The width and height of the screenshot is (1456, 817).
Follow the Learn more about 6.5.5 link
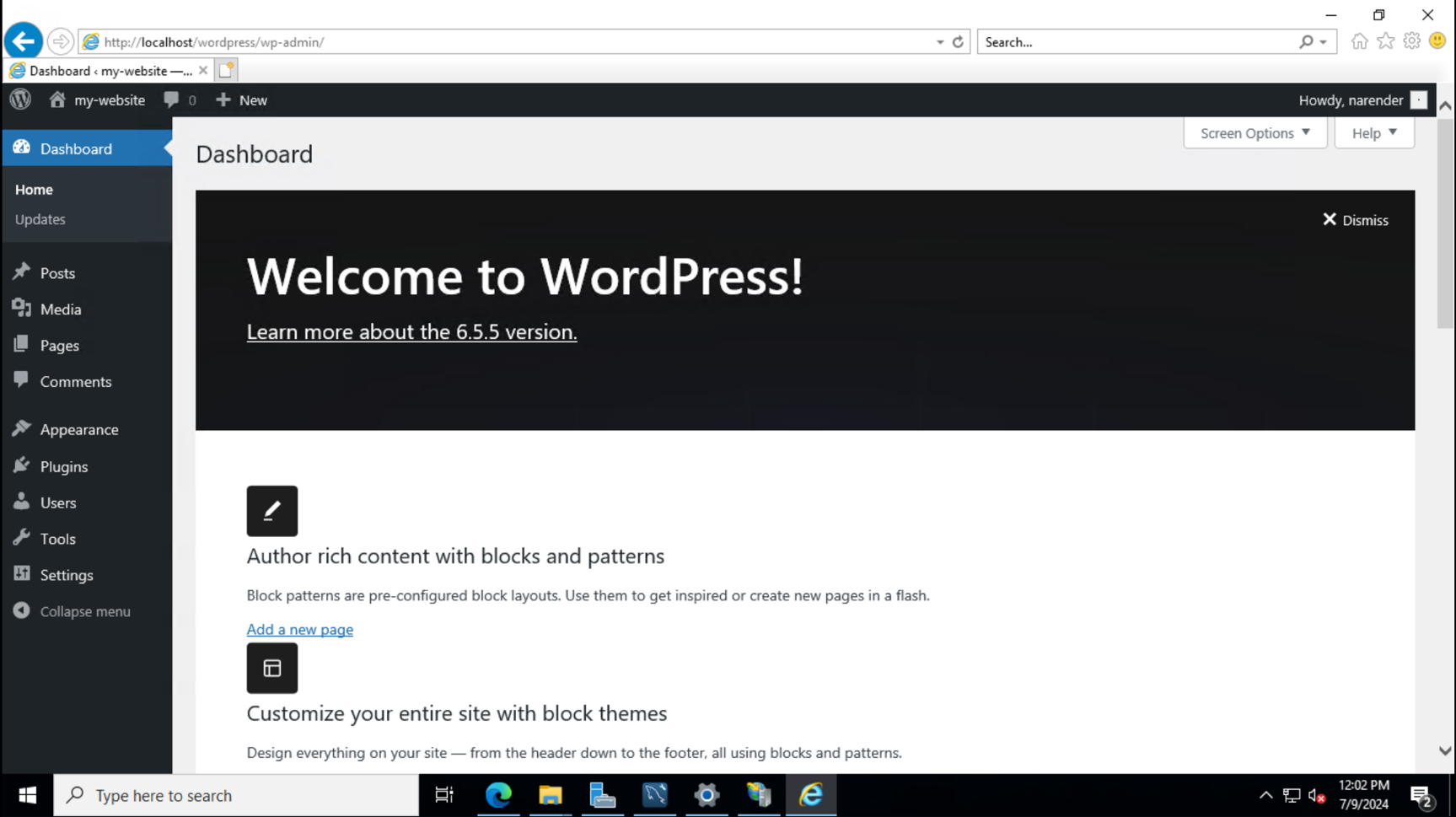[x=411, y=331]
